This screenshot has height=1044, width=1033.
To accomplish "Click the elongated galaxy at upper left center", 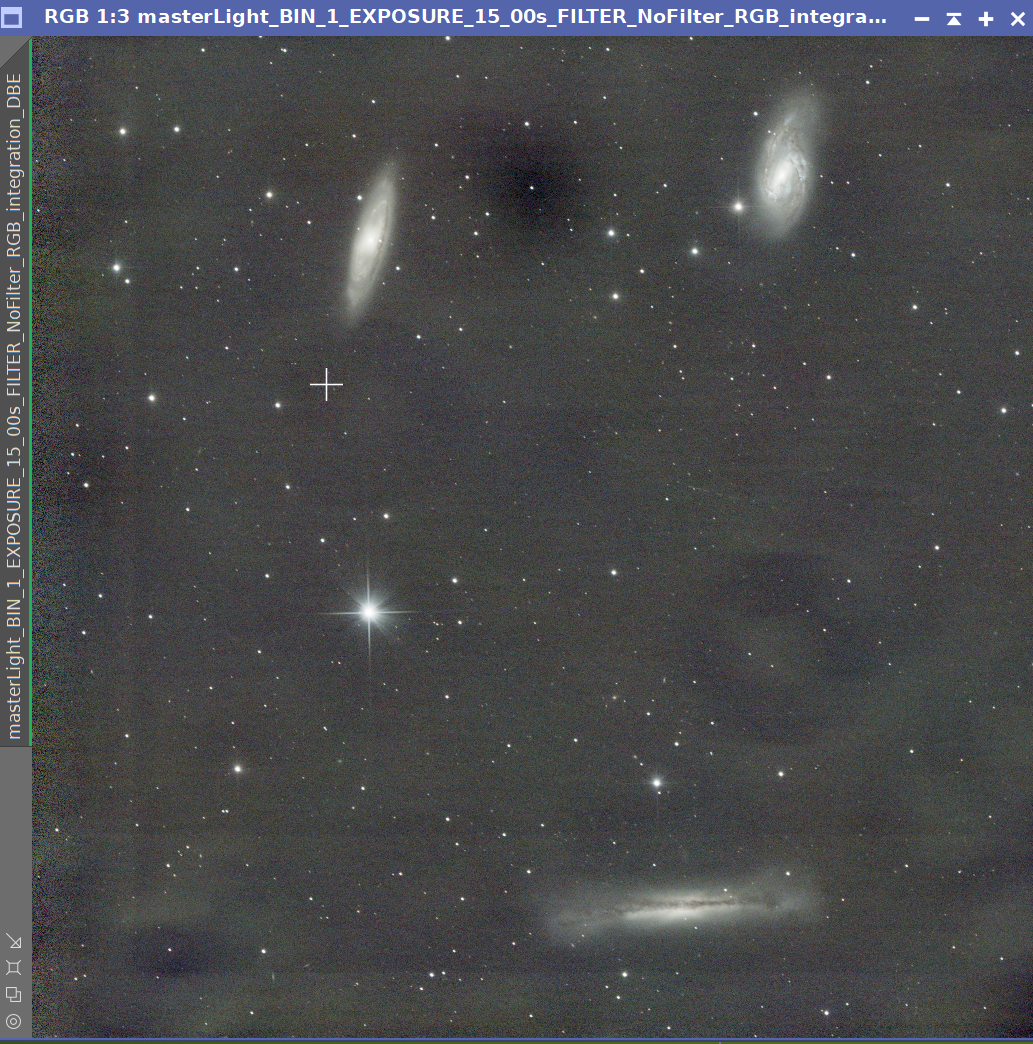I will click(370, 243).
